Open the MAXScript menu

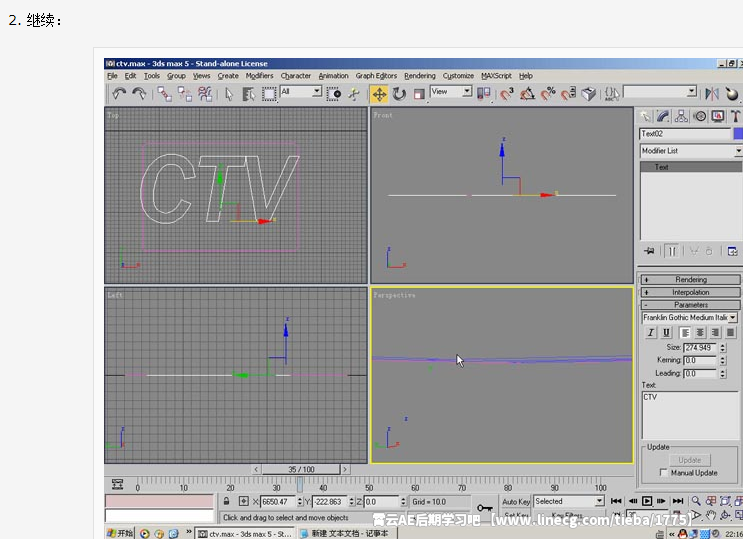click(496, 76)
